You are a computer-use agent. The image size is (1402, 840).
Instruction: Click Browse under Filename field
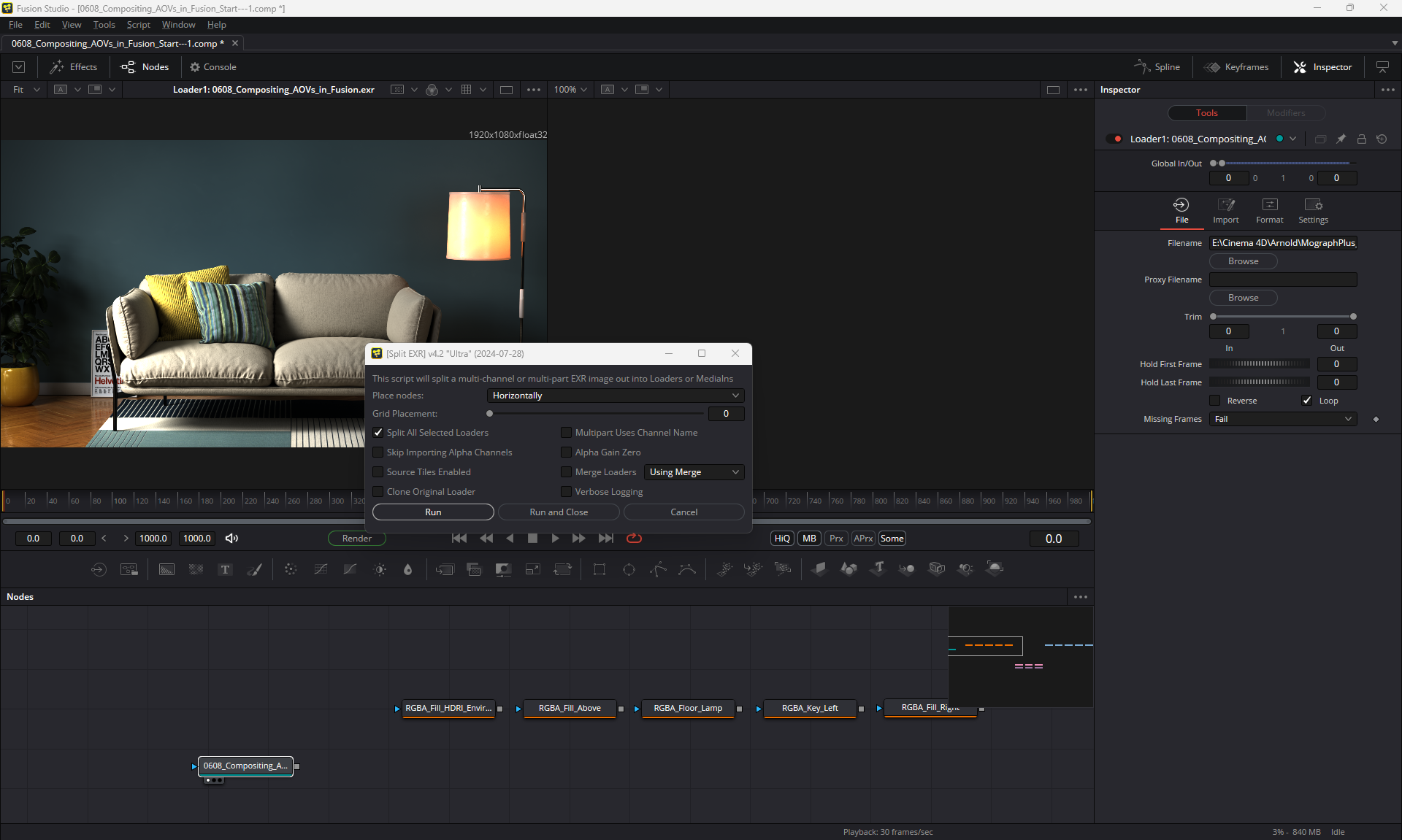[x=1243, y=261]
